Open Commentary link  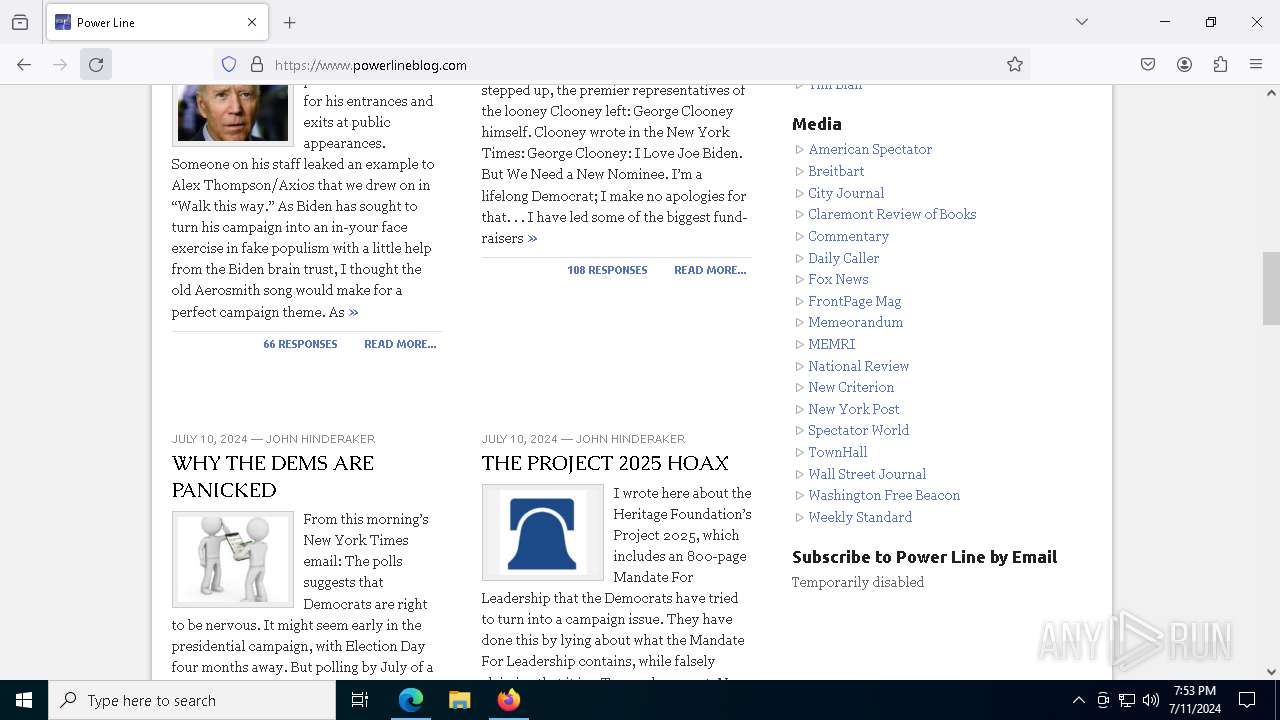pyautogui.click(x=848, y=236)
